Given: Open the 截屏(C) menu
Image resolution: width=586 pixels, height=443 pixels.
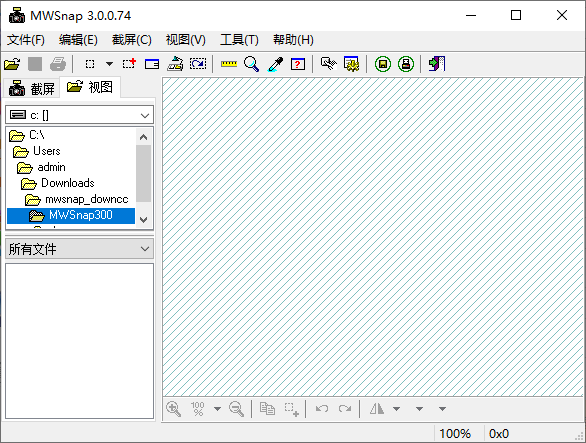Looking at the screenshot, I should (x=132, y=40).
